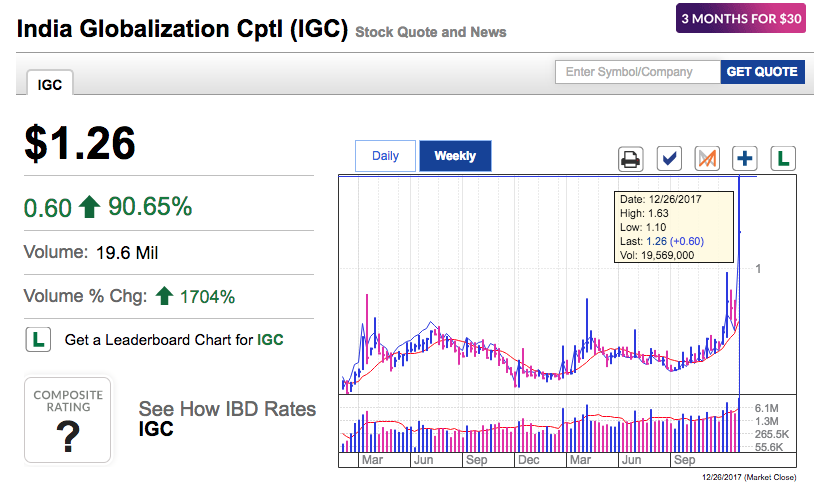Click the 1.3M volume axis label

(x=766, y=421)
